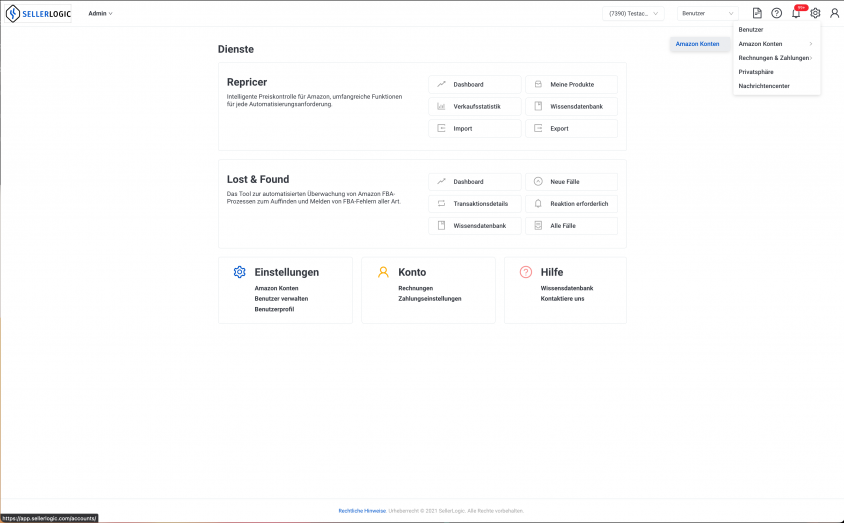Open Lost & Found Transaktionsdetails
Screen dimensions: 844x523
tap(475, 203)
